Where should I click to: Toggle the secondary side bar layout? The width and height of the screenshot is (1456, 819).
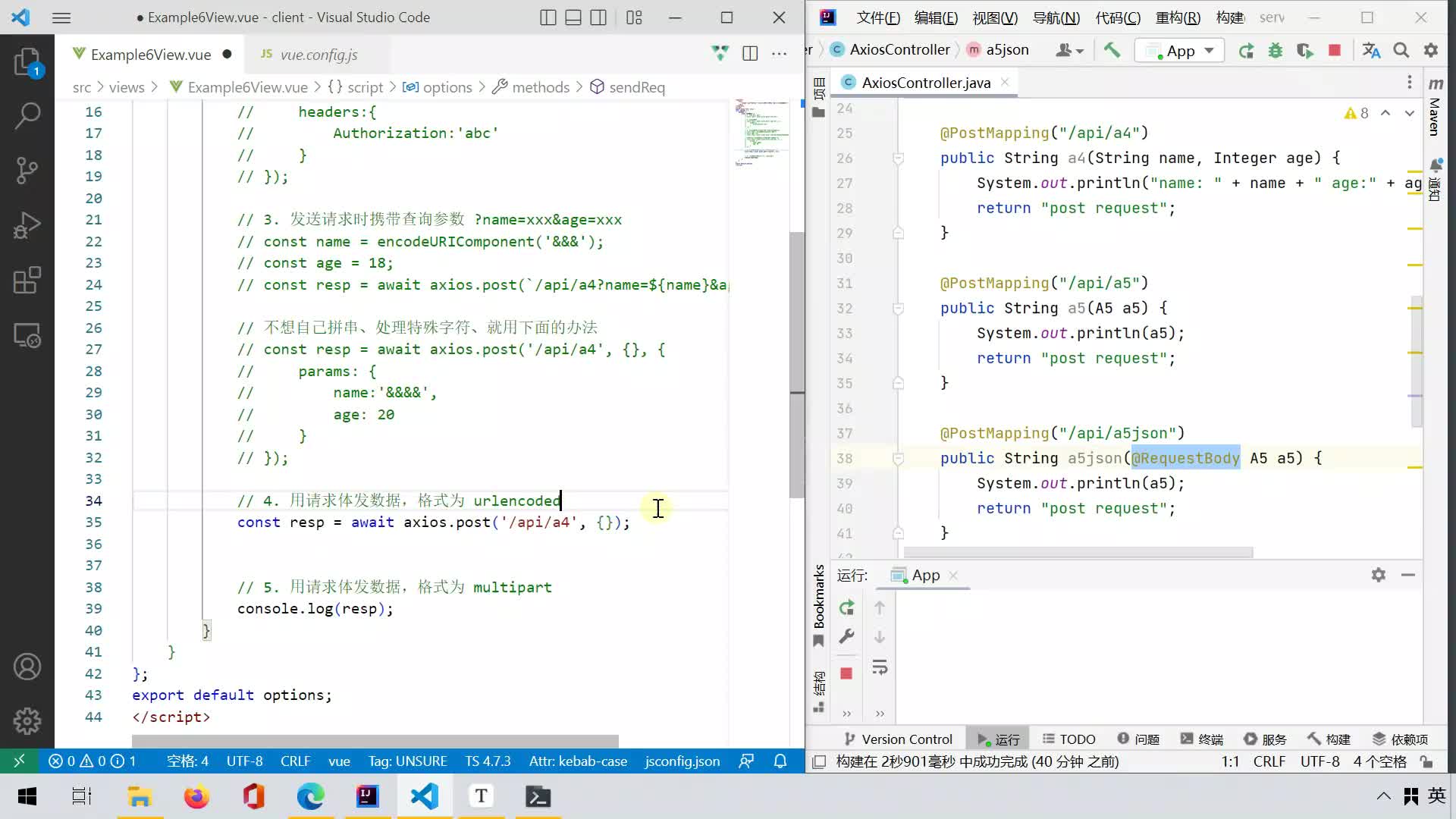click(x=598, y=17)
